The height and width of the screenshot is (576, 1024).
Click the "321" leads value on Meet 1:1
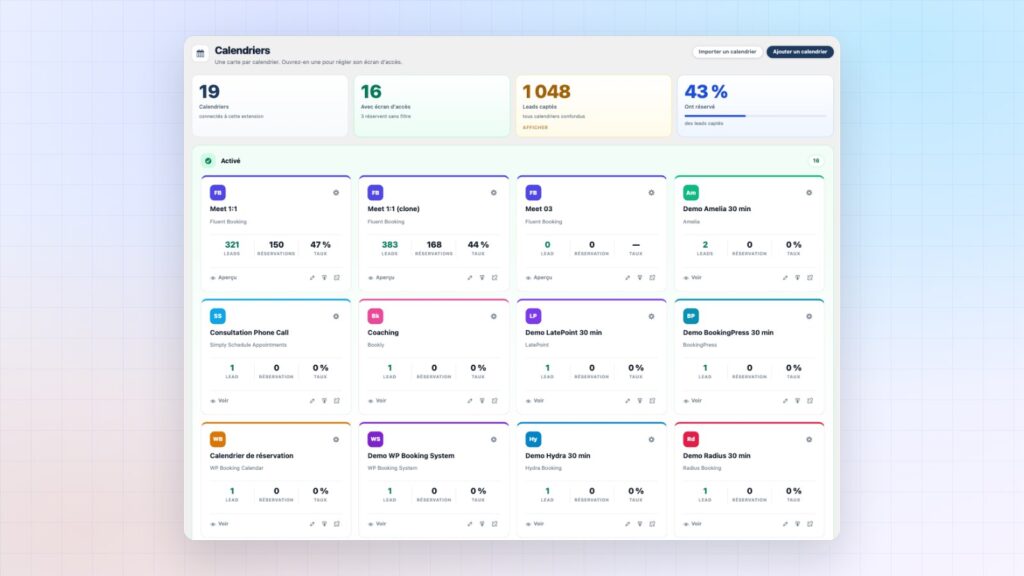[x=232, y=245]
